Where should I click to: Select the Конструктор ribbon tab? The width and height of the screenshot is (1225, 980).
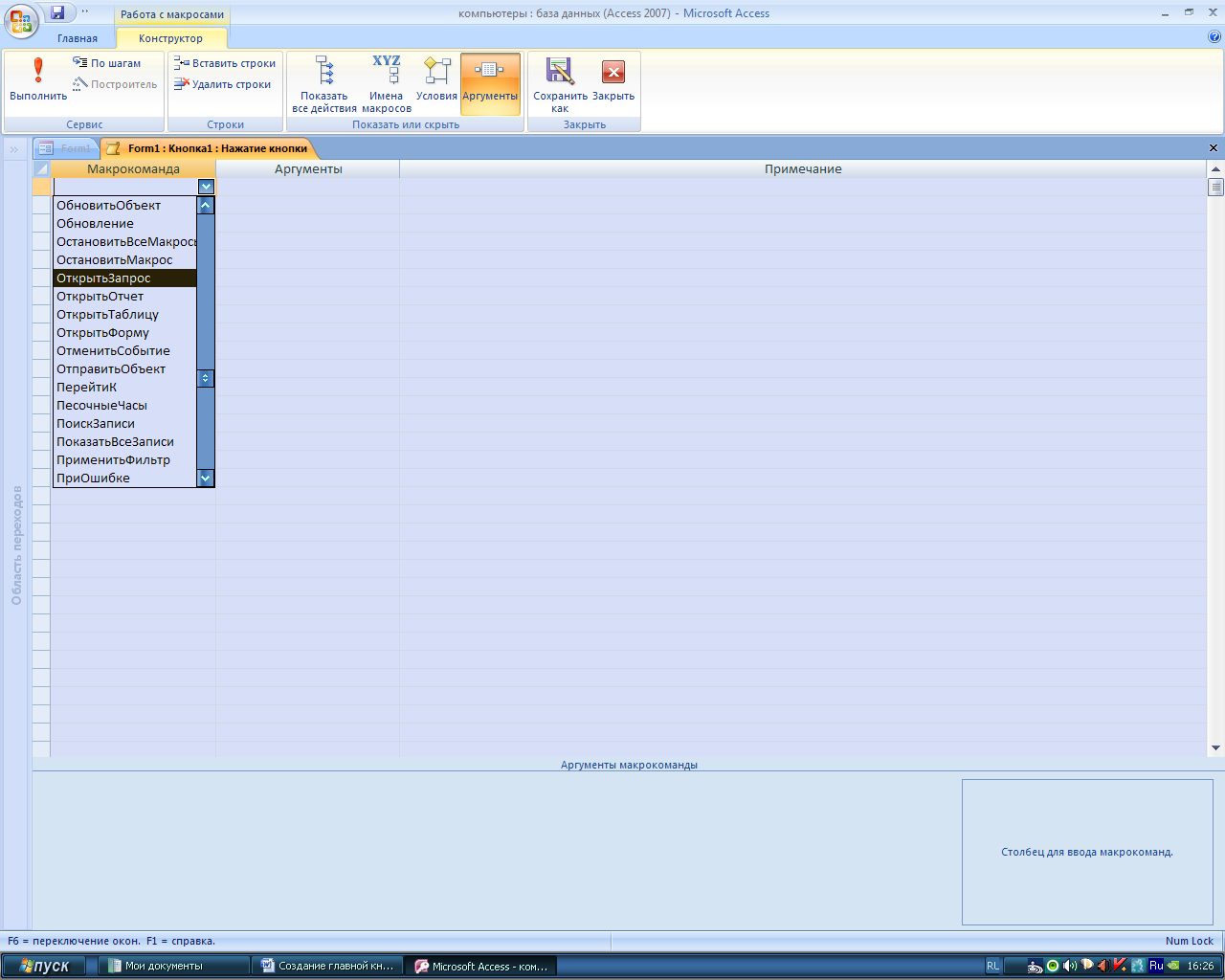tap(171, 38)
